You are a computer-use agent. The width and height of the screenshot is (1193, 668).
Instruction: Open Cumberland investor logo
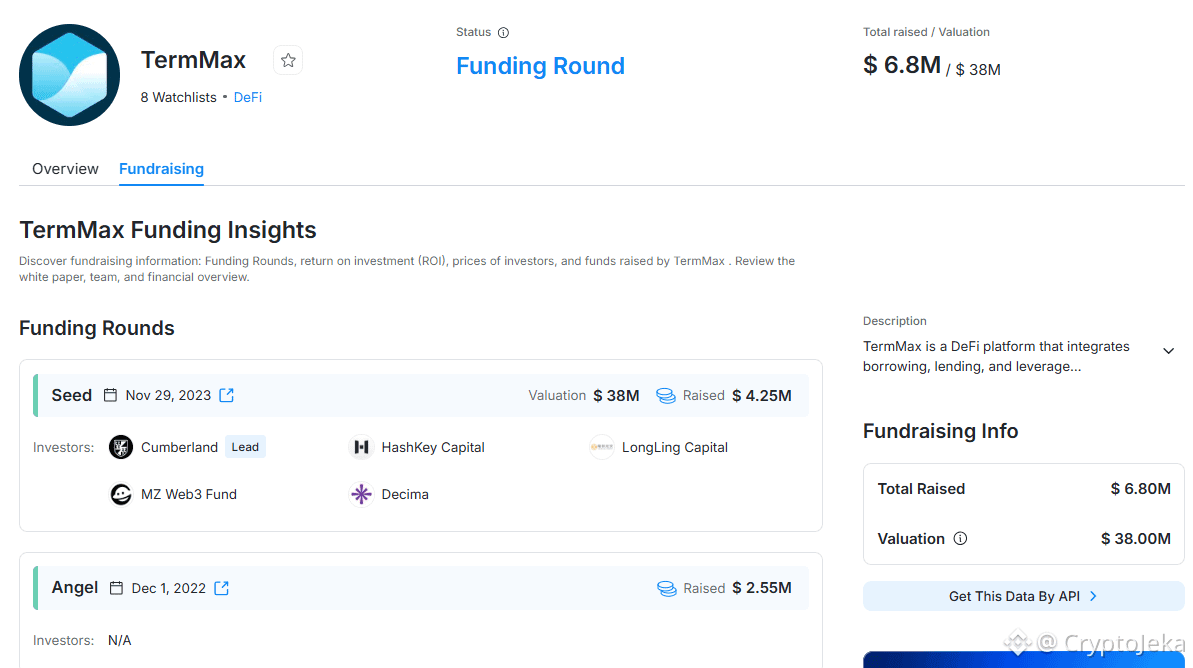click(x=121, y=447)
